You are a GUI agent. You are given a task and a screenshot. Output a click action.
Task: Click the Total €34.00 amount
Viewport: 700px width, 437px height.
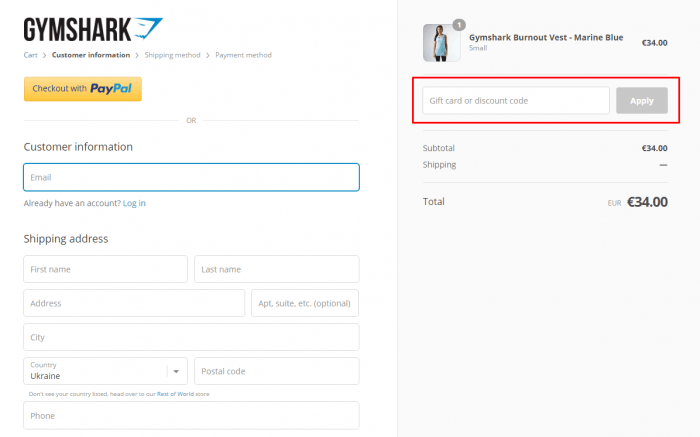pos(647,202)
